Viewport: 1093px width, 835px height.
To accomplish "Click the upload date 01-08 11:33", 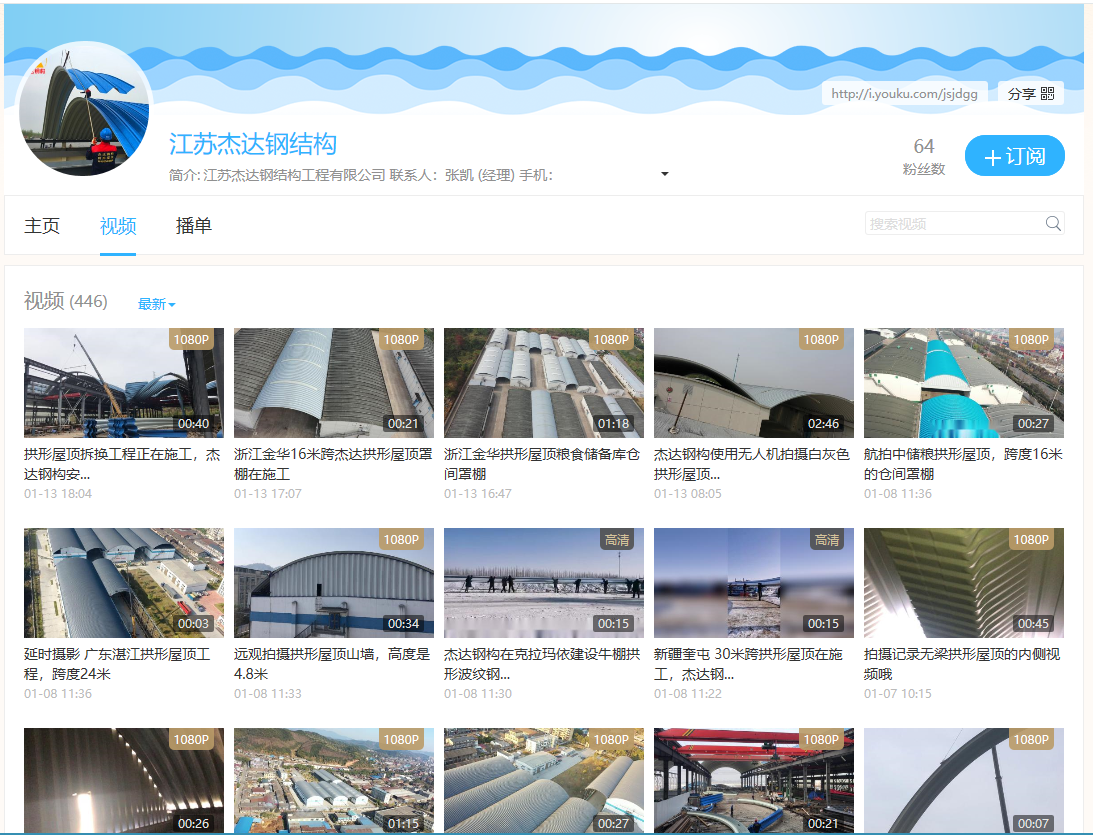I will click(x=268, y=694).
